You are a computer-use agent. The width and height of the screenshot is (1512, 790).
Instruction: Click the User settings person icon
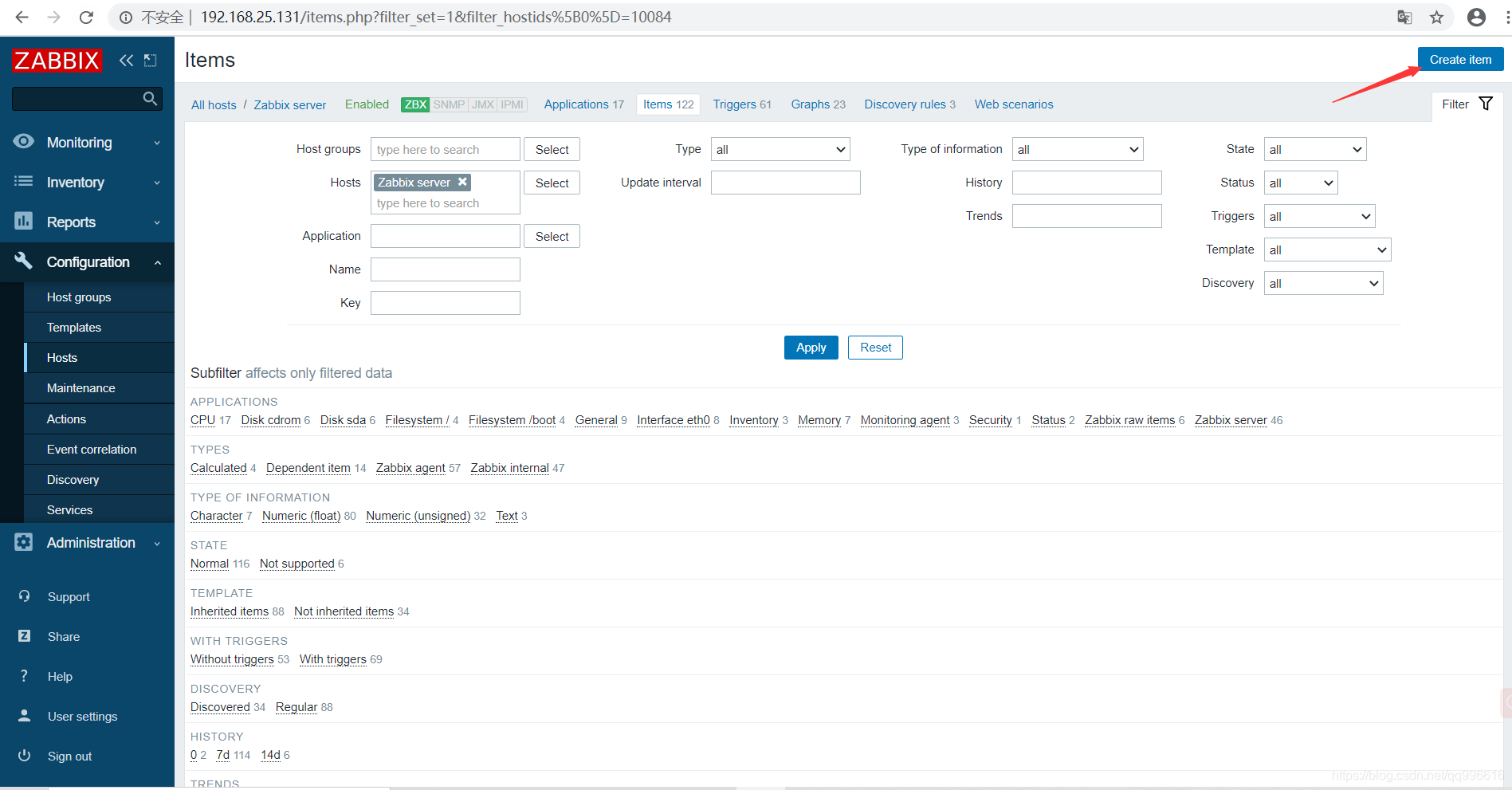pos(25,715)
